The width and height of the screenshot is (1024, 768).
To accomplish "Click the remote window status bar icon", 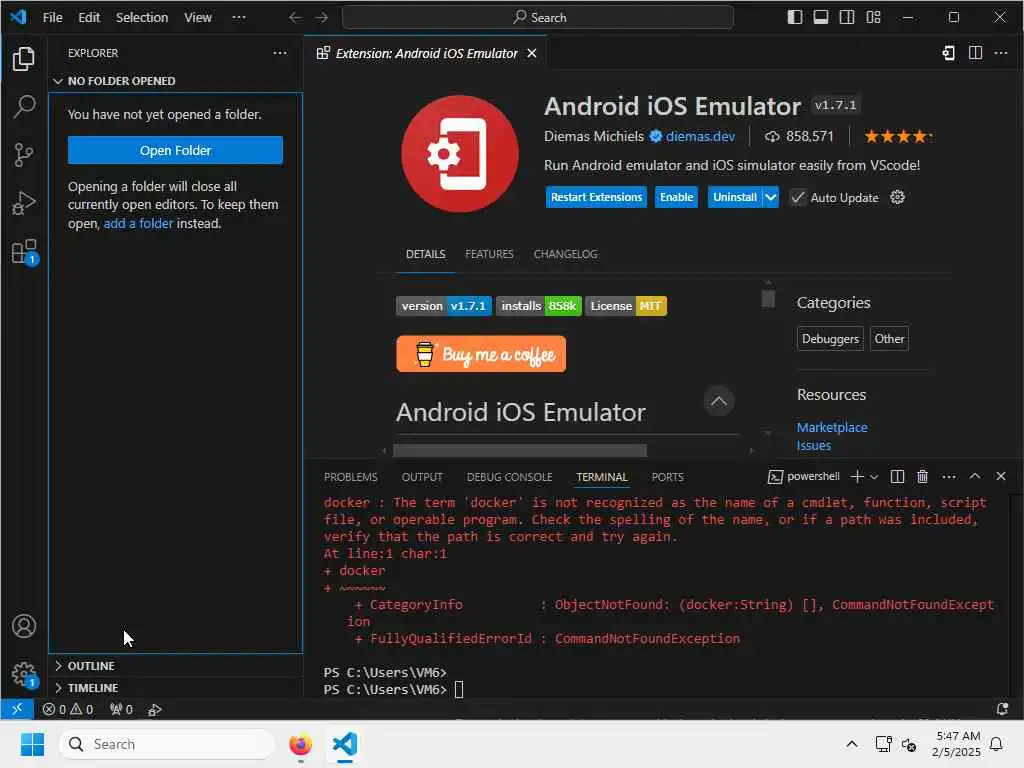I will [17, 709].
